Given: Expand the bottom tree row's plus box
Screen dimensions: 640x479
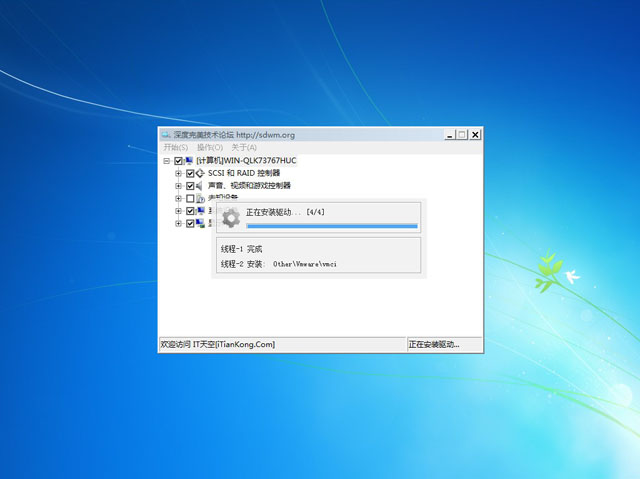Looking at the screenshot, I should (x=178, y=224).
